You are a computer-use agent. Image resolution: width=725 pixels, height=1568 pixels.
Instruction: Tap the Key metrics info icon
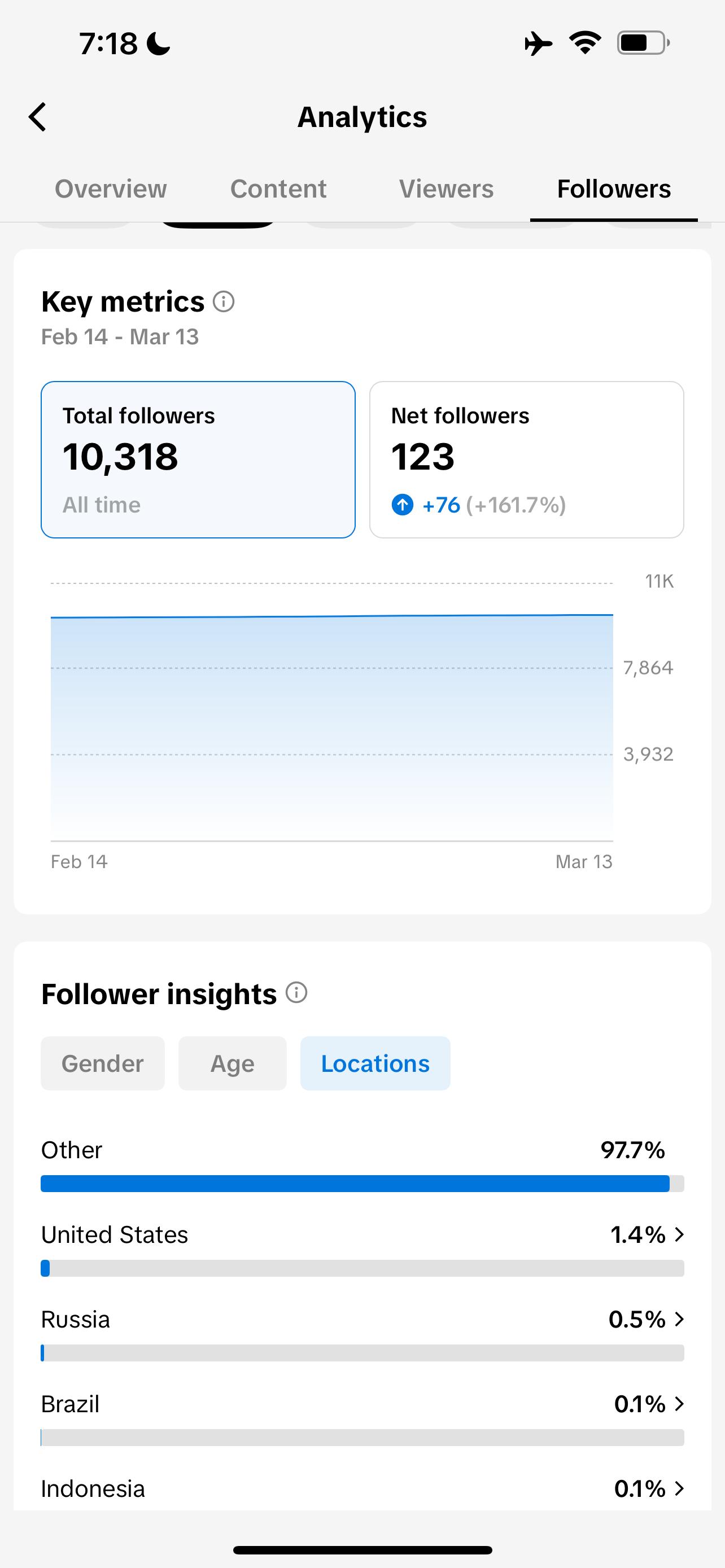(224, 301)
